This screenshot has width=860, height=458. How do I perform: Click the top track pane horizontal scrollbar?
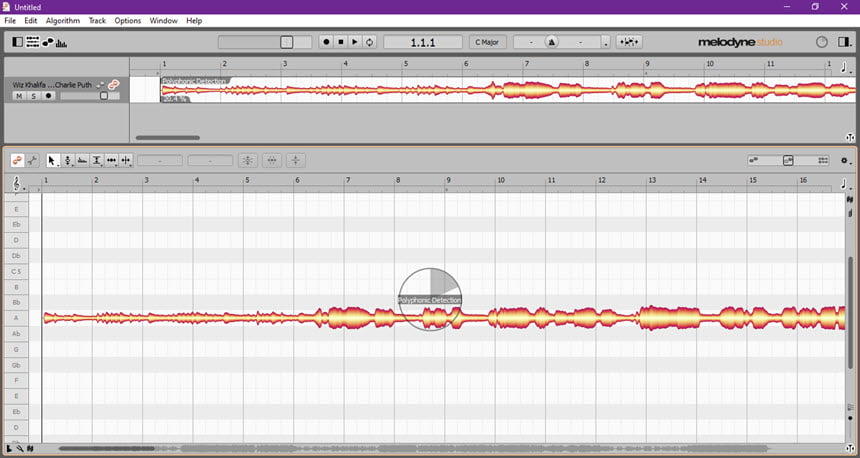click(168, 138)
